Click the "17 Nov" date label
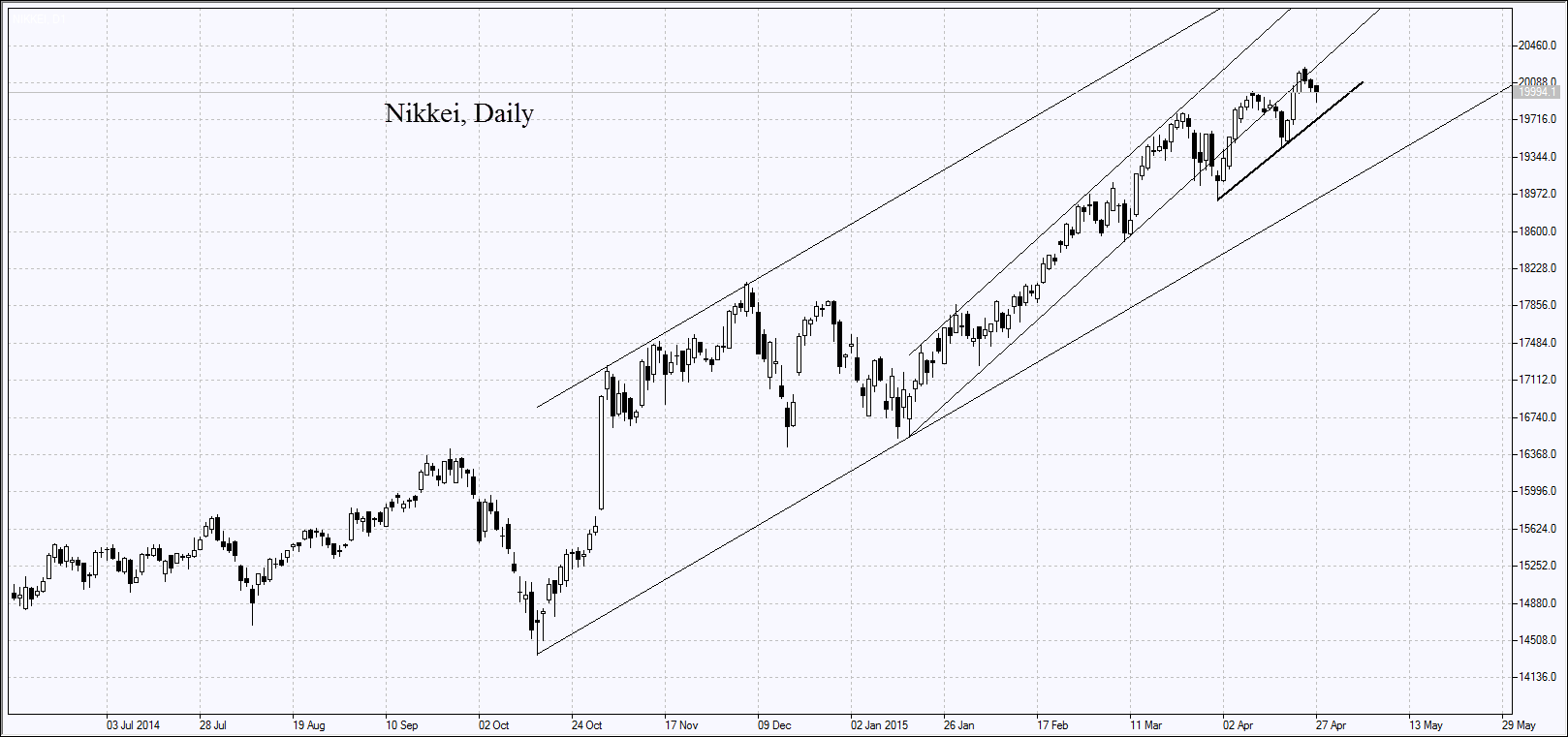The width and height of the screenshot is (1568, 737). coord(680,724)
